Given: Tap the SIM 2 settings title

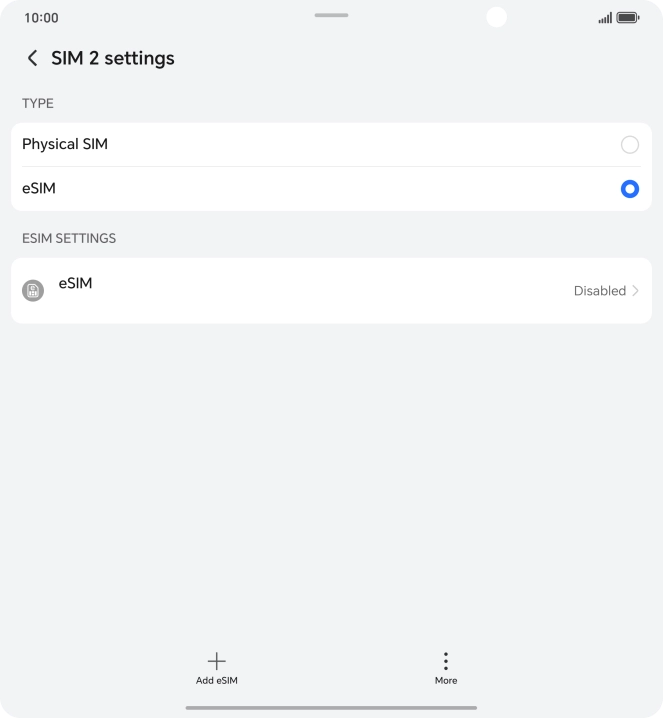Looking at the screenshot, I should [113, 58].
